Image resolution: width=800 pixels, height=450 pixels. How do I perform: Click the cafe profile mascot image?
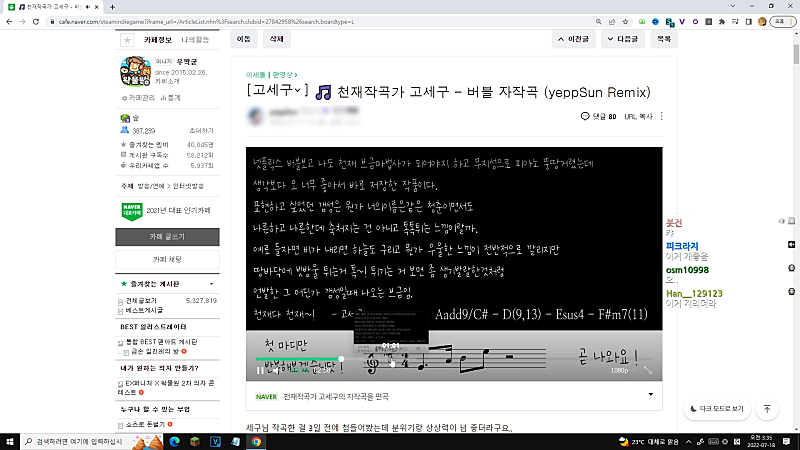(x=135, y=71)
